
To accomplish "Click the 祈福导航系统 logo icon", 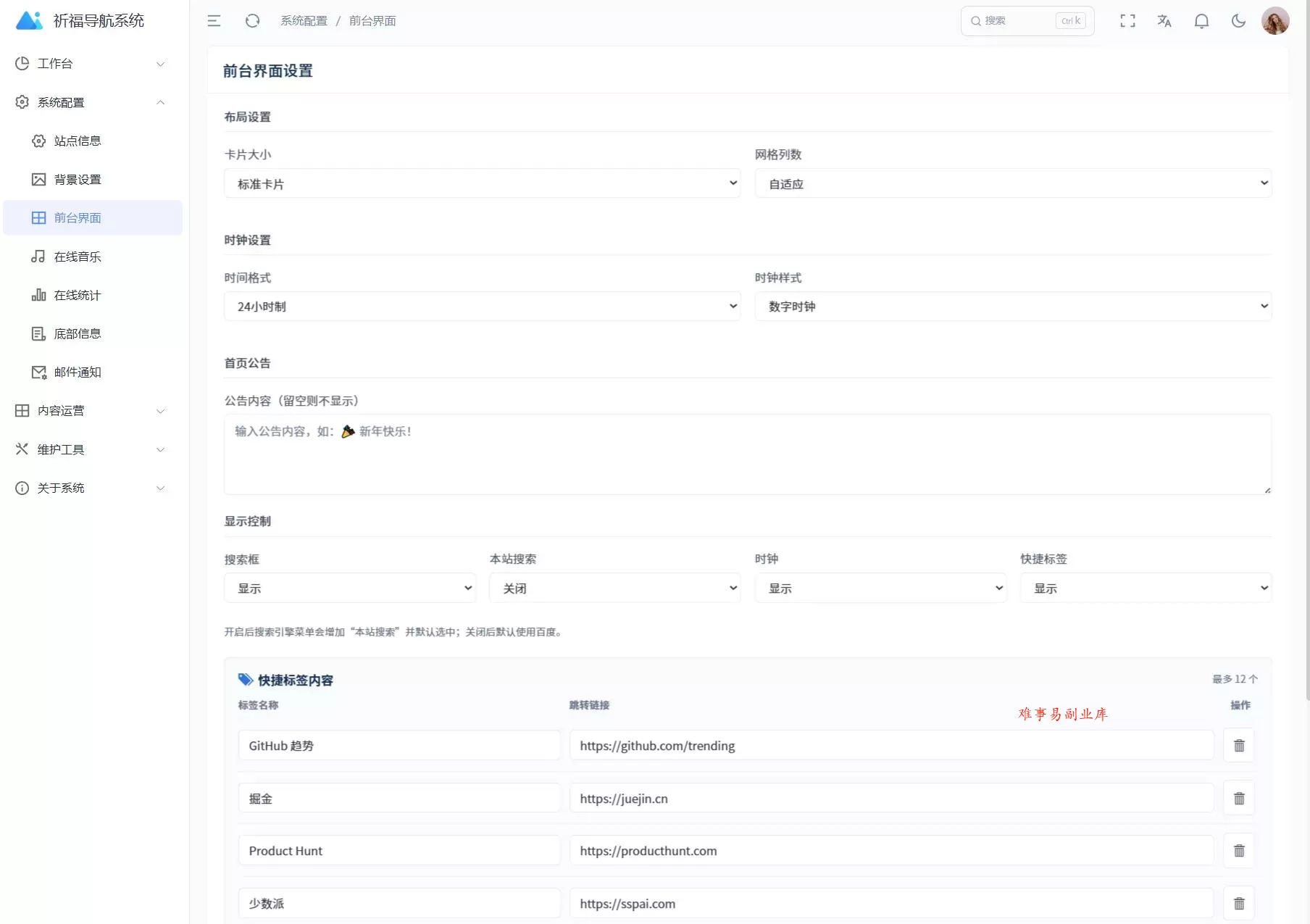I will tap(29, 20).
